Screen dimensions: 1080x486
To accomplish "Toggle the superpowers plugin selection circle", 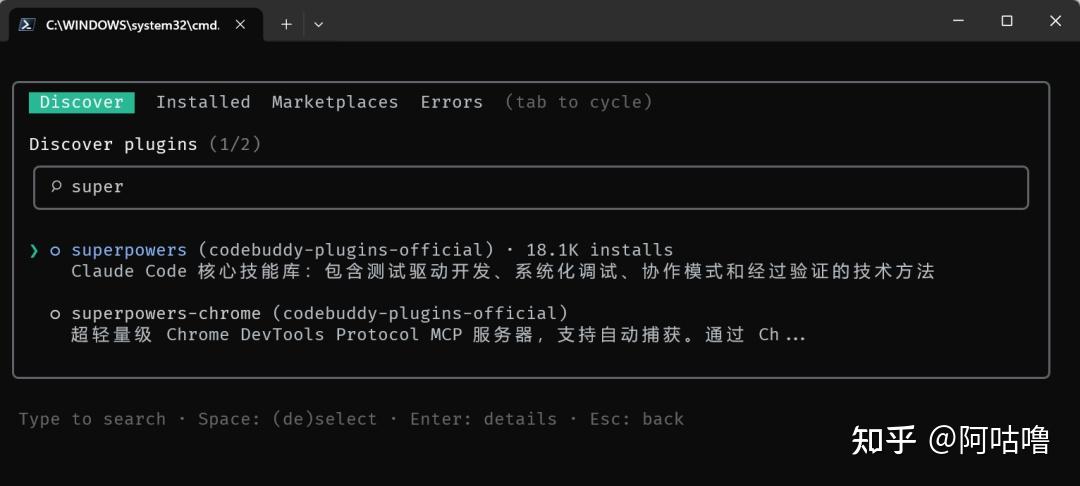I will [x=55, y=250].
